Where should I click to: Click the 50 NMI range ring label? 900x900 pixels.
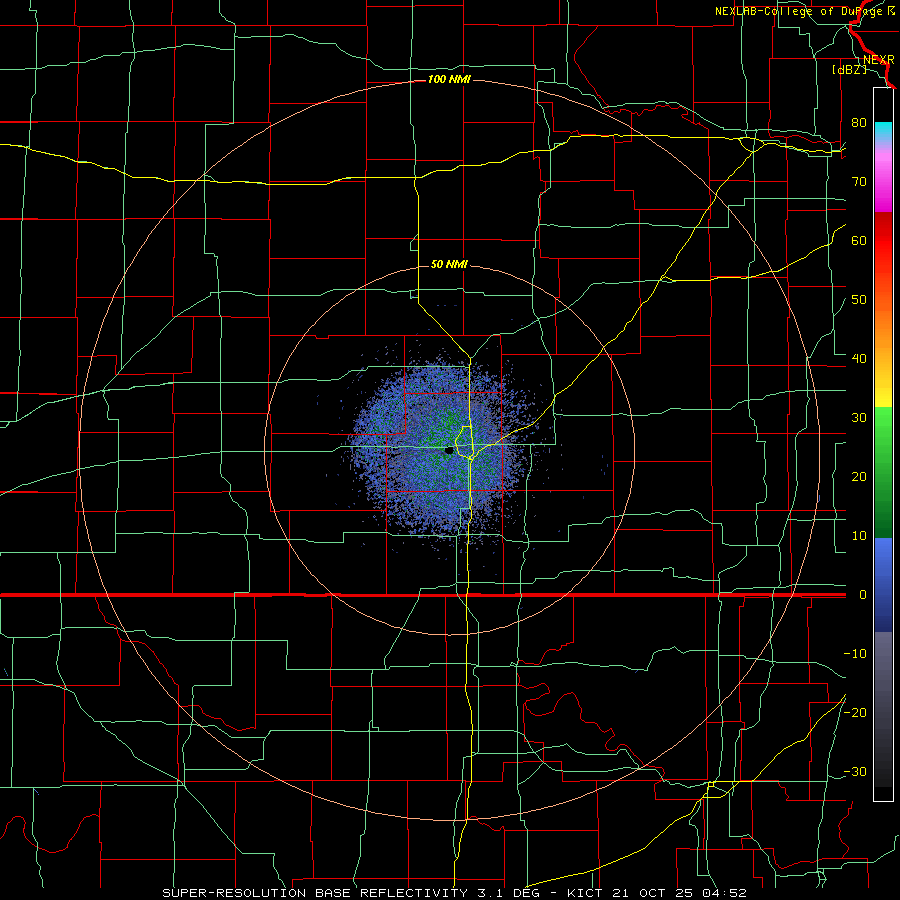[x=449, y=265]
